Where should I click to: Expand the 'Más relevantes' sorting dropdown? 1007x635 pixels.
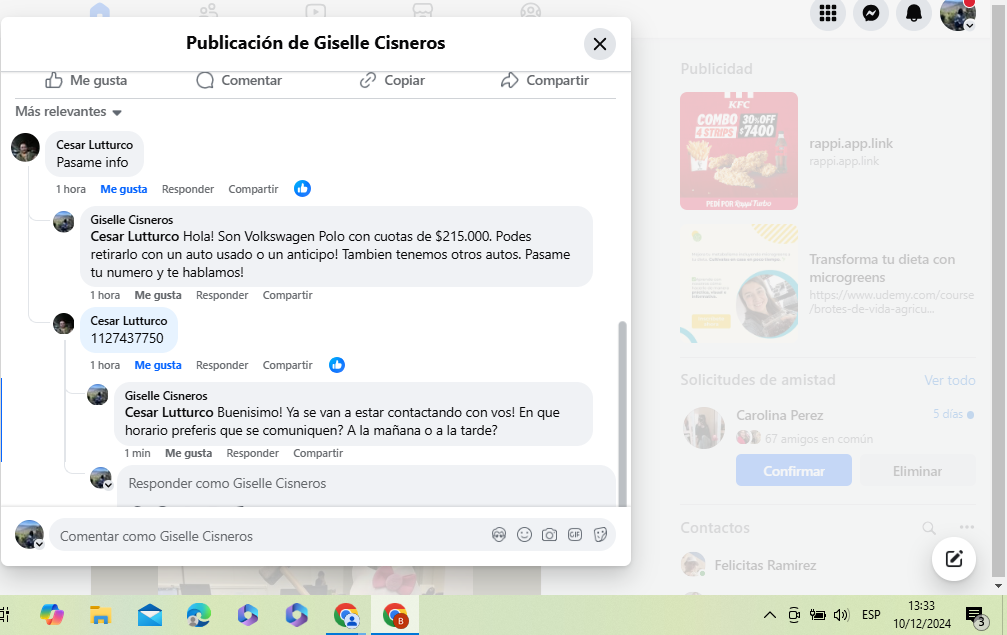[x=68, y=112]
